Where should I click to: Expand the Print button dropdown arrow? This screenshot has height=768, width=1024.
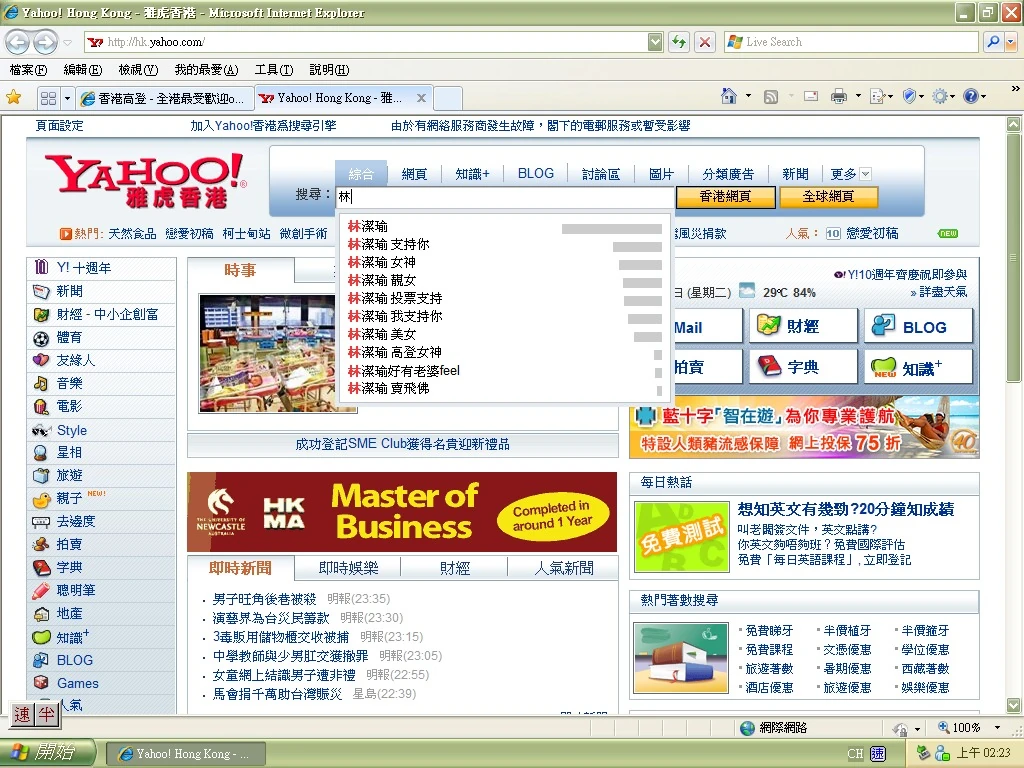point(857,97)
